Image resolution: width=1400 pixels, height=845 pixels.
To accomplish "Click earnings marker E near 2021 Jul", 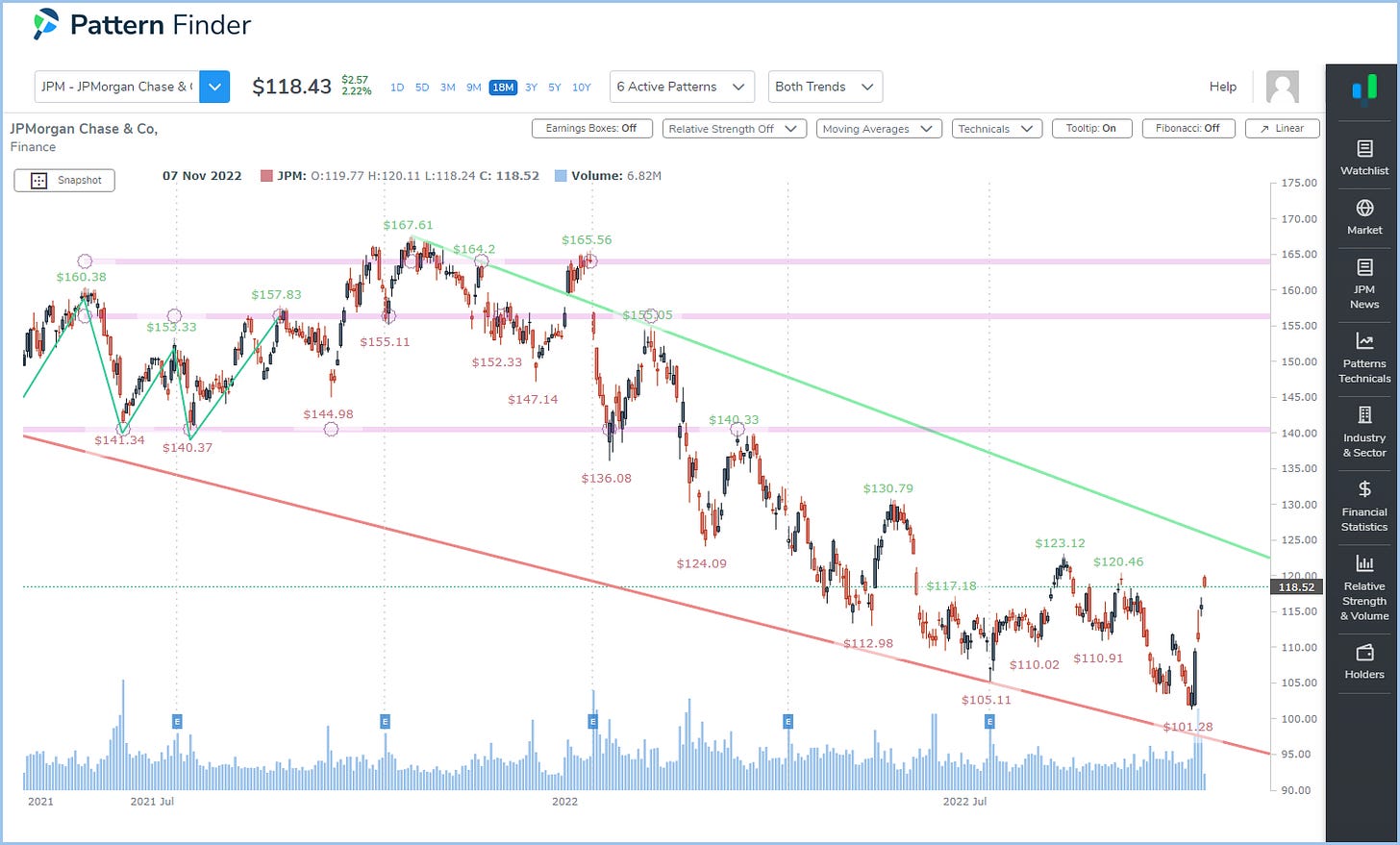I will click(177, 721).
